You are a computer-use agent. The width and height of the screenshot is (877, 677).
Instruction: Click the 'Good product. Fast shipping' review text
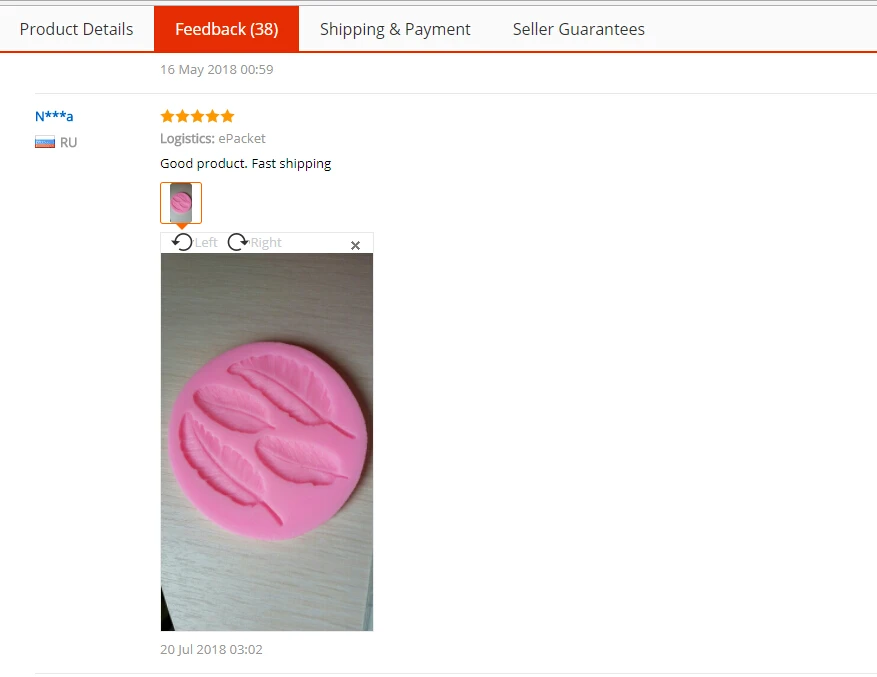coord(246,163)
